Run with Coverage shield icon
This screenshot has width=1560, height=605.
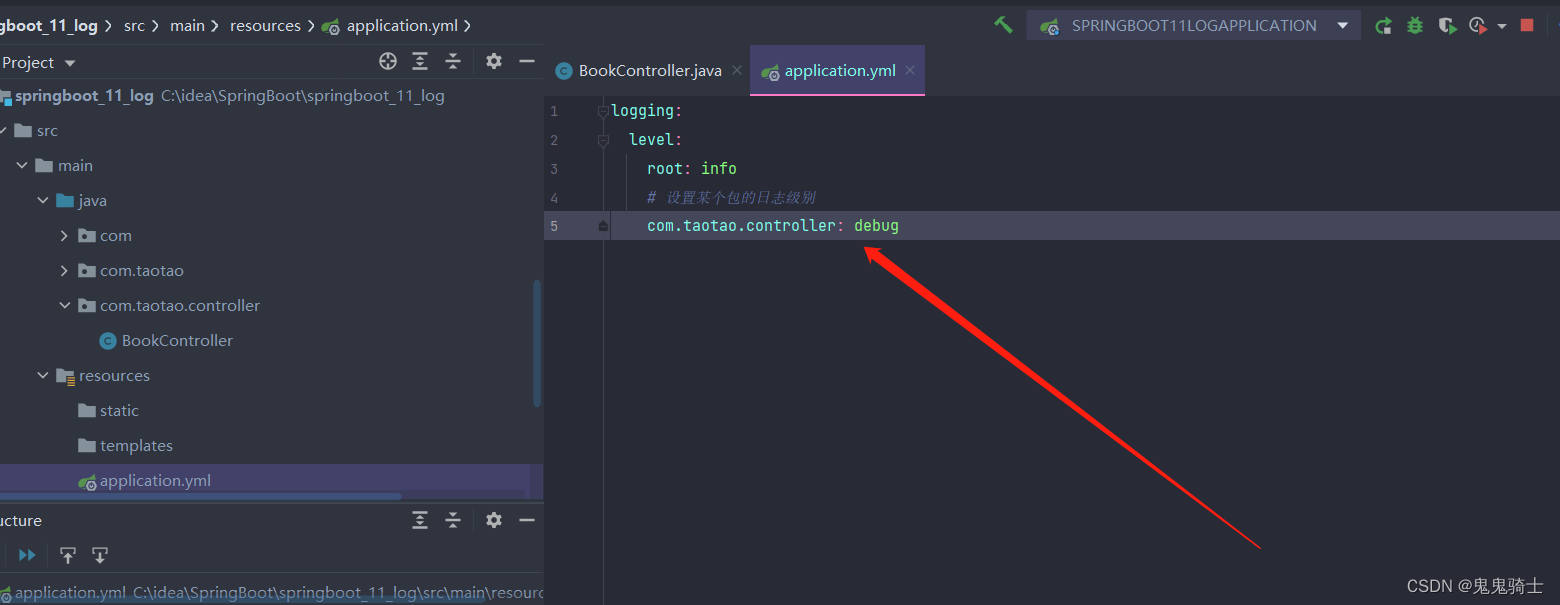pos(1446,26)
